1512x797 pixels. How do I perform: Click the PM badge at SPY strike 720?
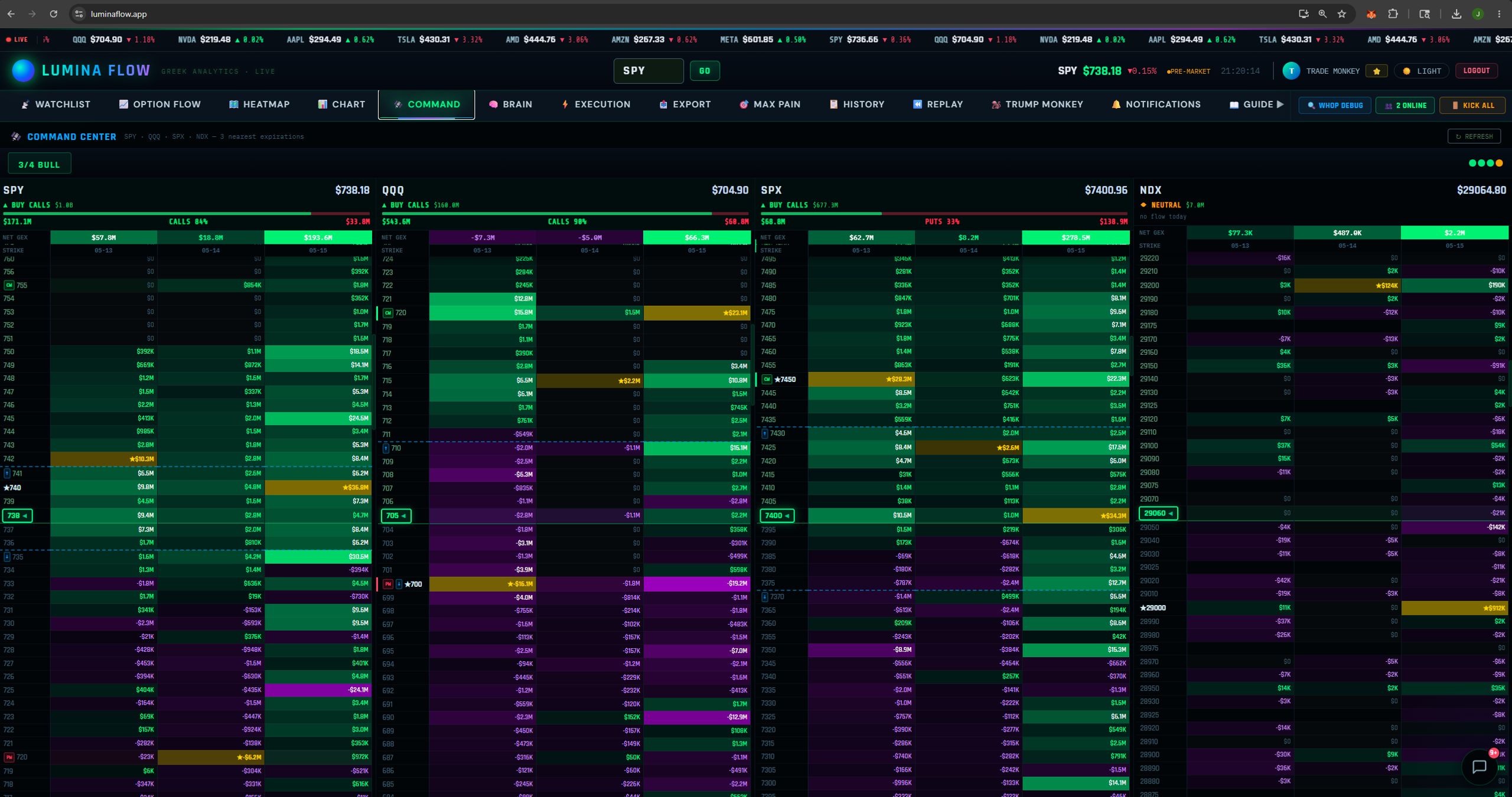point(9,757)
